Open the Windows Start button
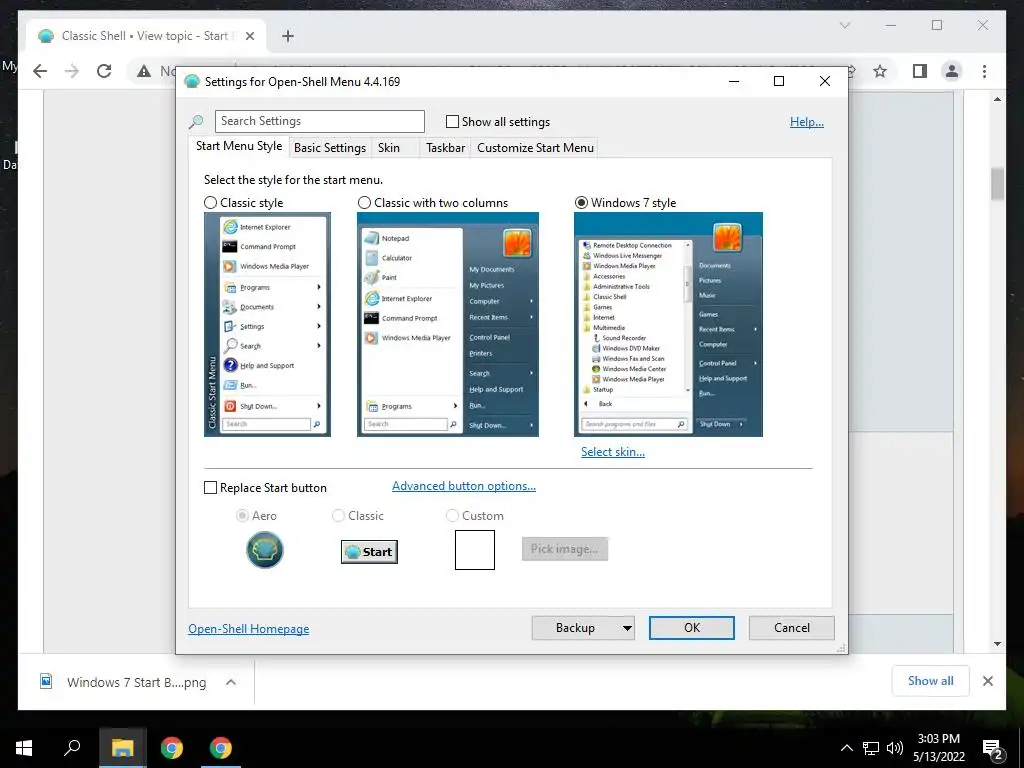This screenshot has width=1024, height=768. (24, 748)
